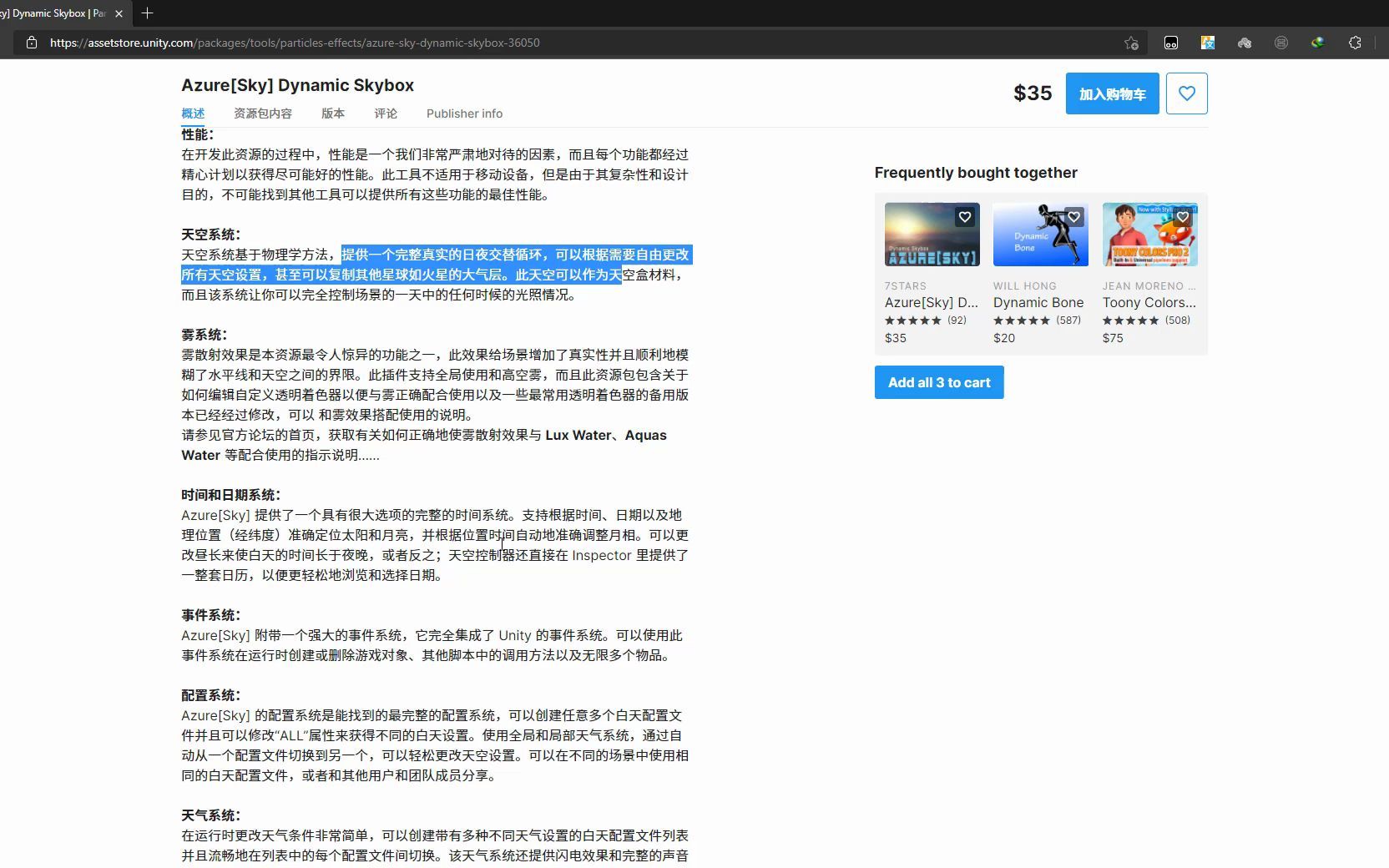Open the Toony Colors... product title link
This screenshot has width=1389, height=868.
(x=1149, y=302)
